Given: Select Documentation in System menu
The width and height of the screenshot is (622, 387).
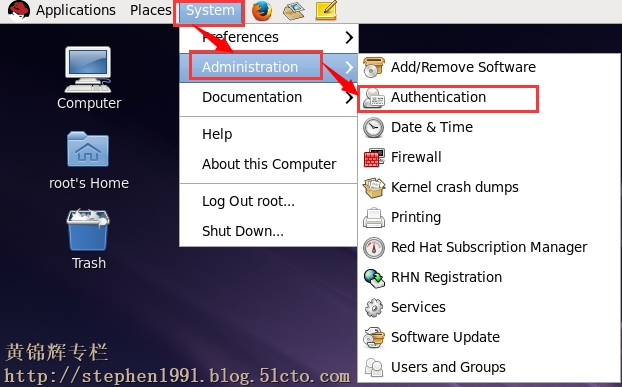Looking at the screenshot, I should tap(269, 97).
